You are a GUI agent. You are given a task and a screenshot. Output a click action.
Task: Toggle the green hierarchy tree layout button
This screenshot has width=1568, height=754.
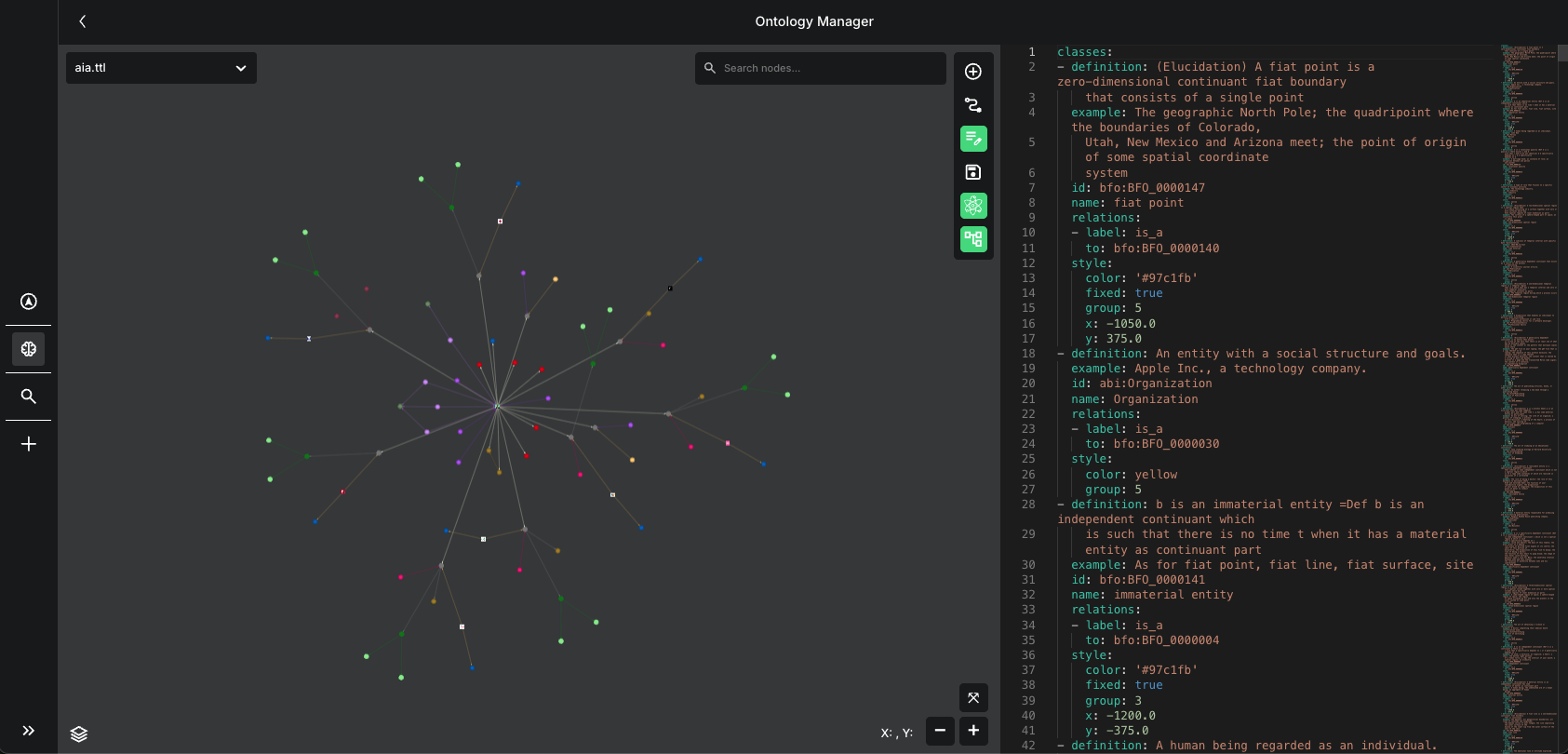tap(973, 239)
